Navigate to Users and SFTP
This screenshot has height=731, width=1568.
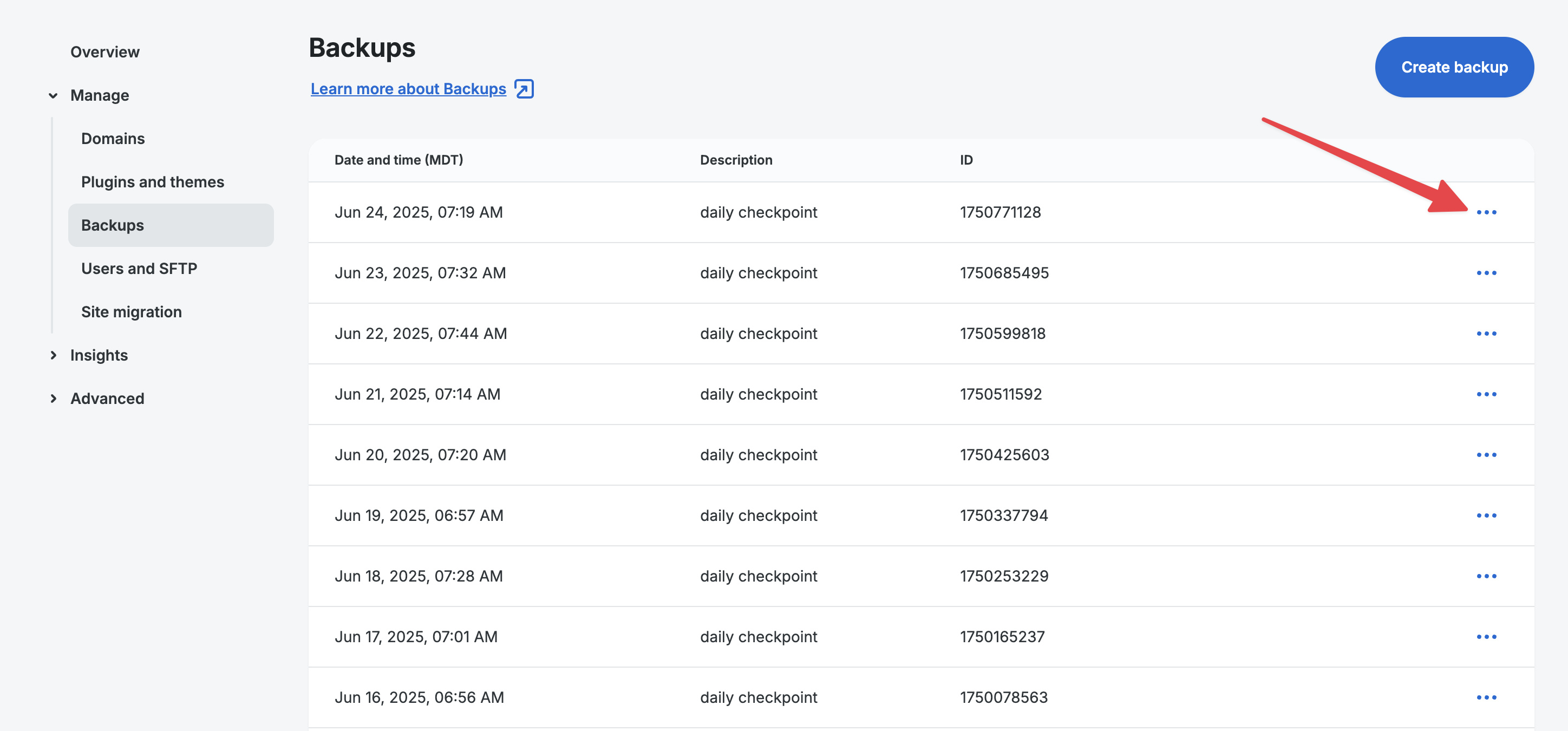[x=139, y=269]
